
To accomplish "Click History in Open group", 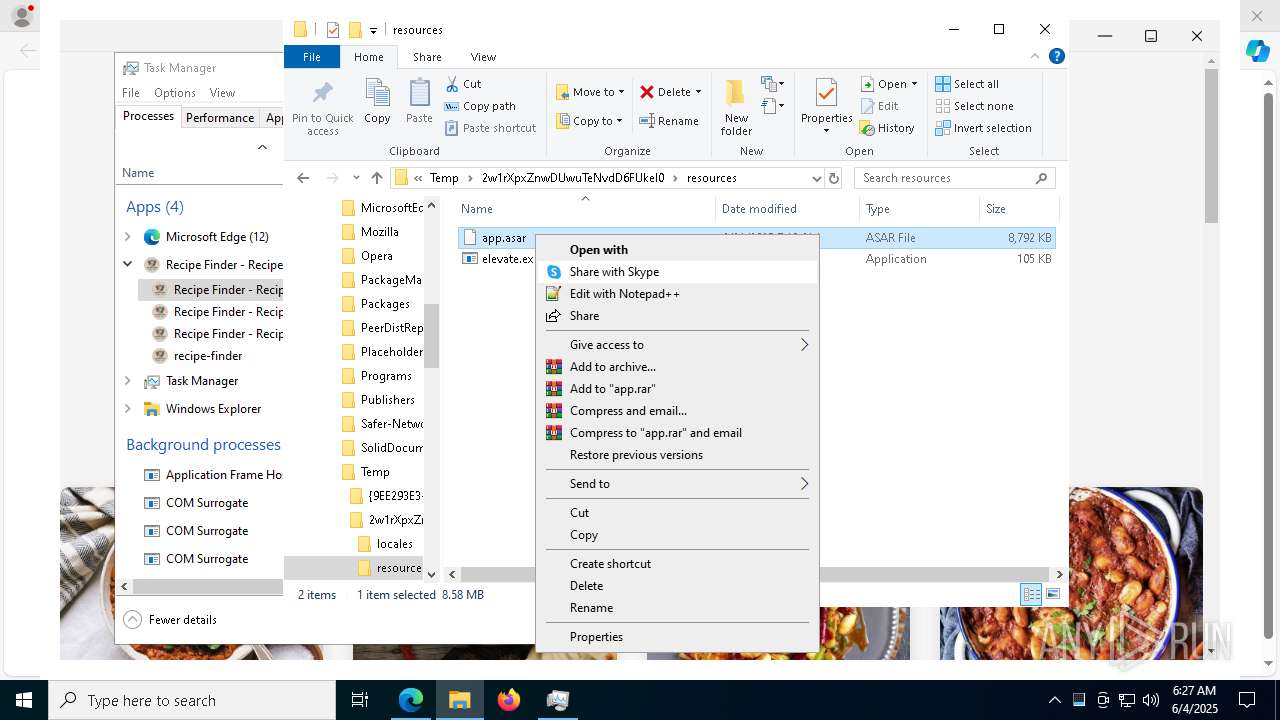I will pyautogui.click(x=888, y=128).
